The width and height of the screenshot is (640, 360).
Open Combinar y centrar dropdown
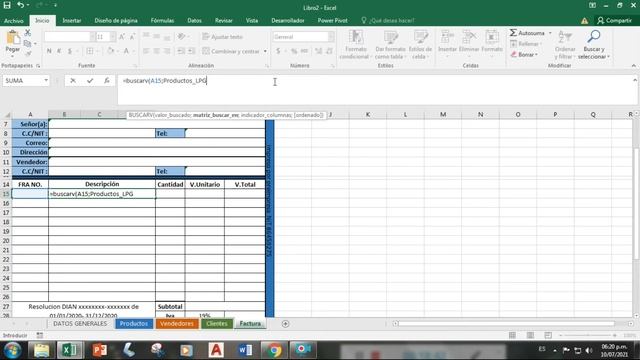click(x=265, y=51)
